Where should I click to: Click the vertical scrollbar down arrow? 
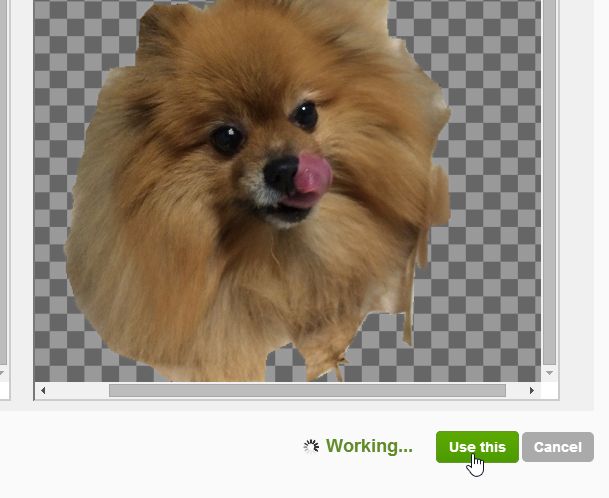click(550, 373)
